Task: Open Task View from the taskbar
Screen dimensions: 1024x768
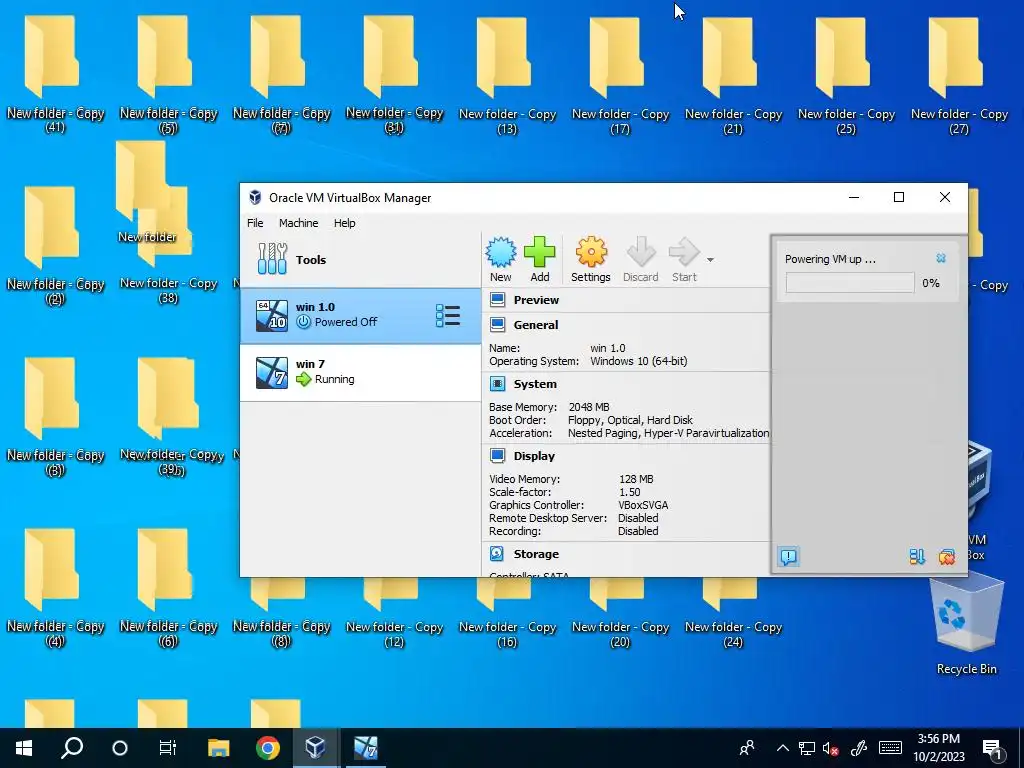Action: coord(168,748)
